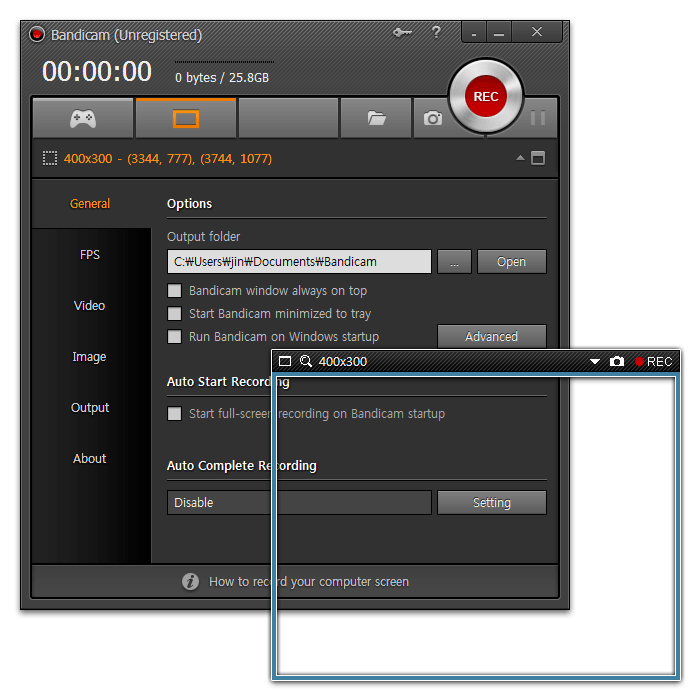Start recording with the big red REC button

(486, 96)
